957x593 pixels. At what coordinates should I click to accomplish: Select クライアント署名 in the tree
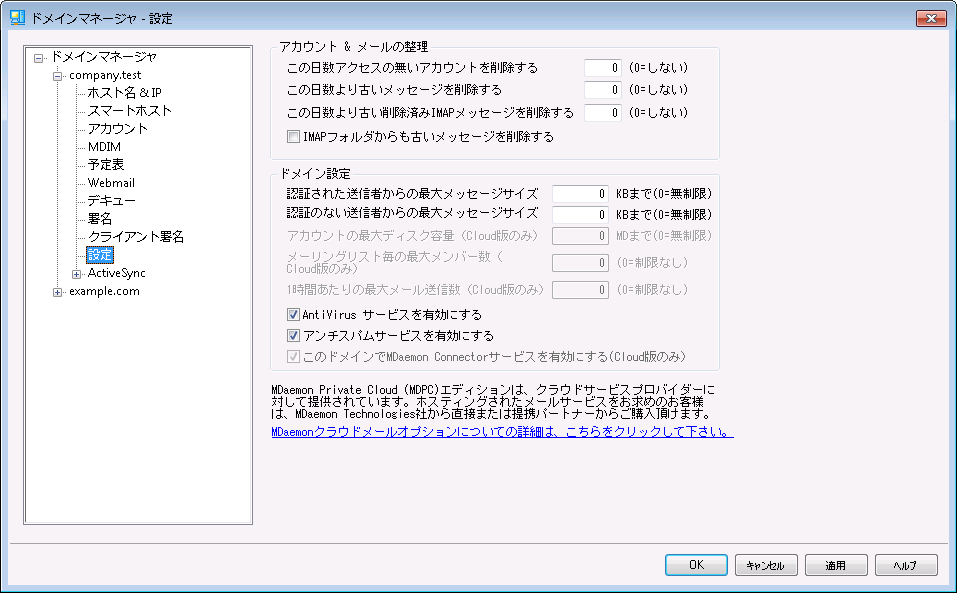[x=135, y=237]
